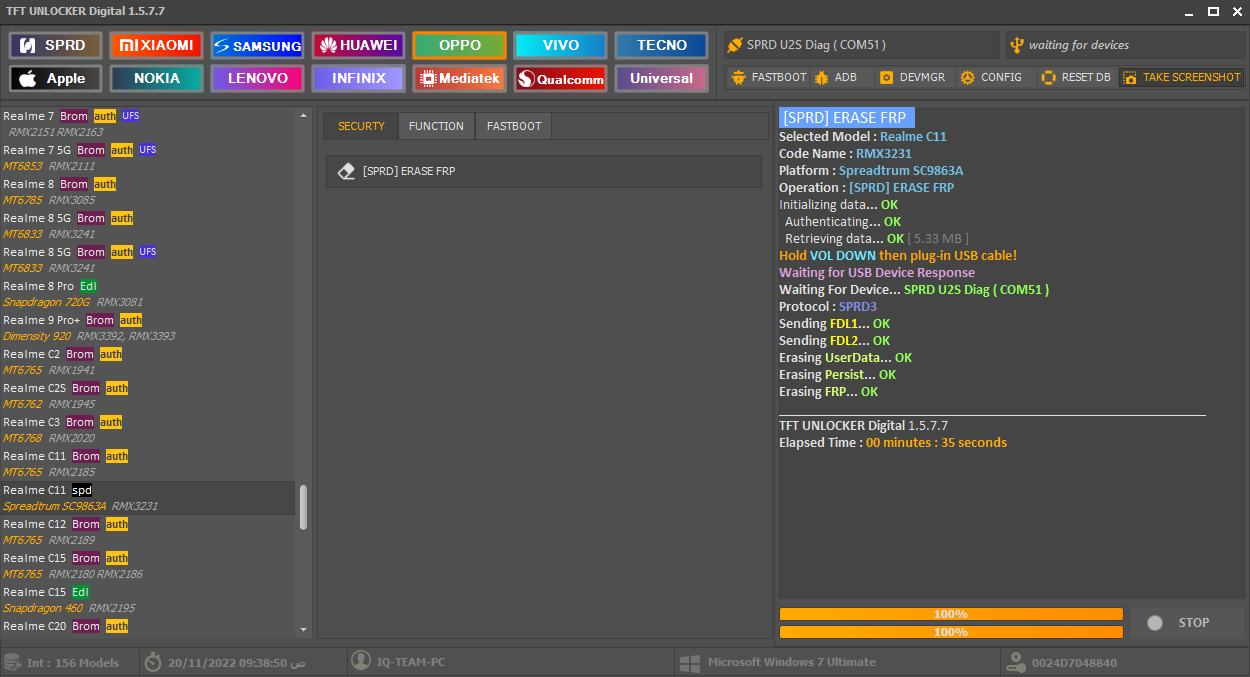This screenshot has height=677, width=1250.
Task: Click the model list scroll-up arrow
Action: pyautogui.click(x=303, y=114)
